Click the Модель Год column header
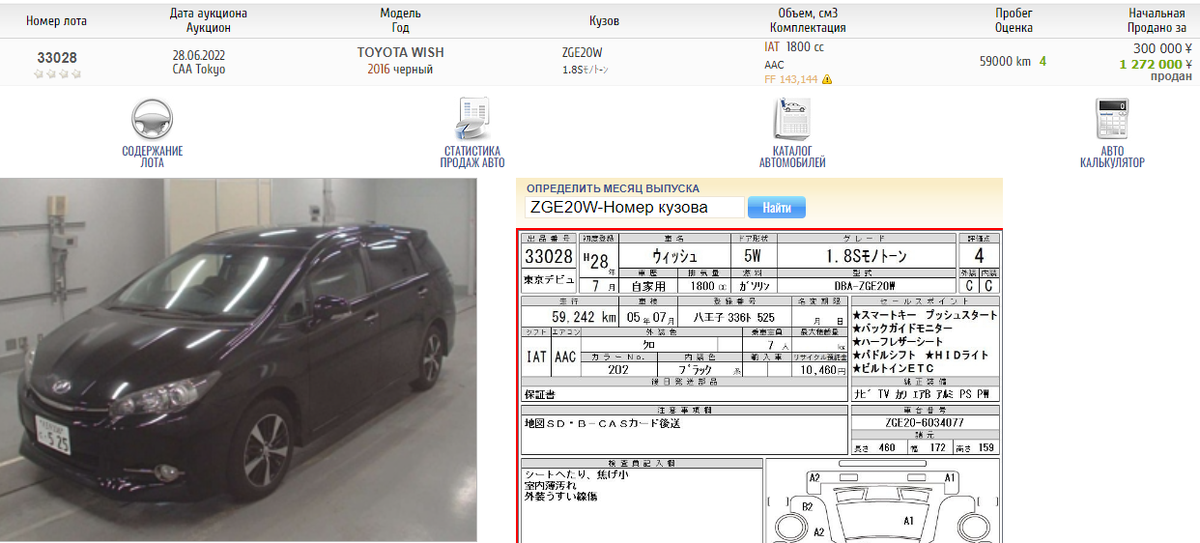 400,20
